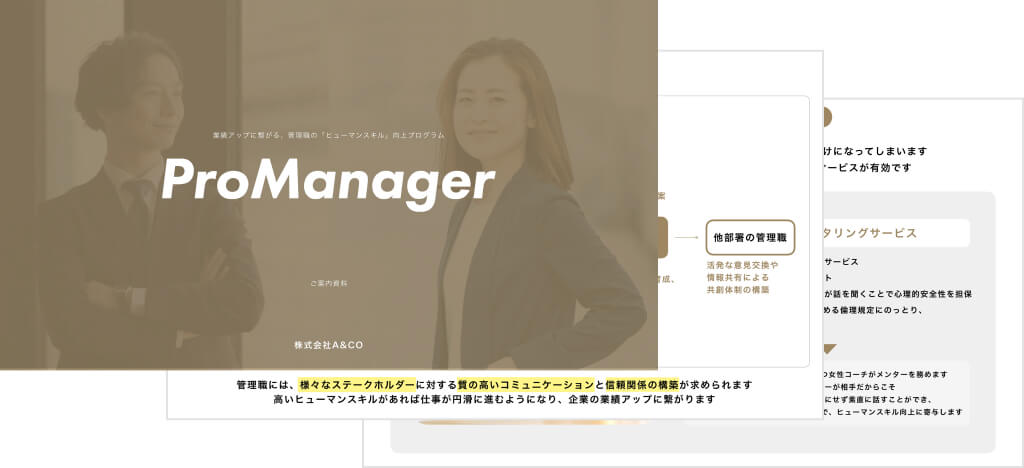
Task: Click the right arrow before 他部署の管理職
Action: coord(685,238)
